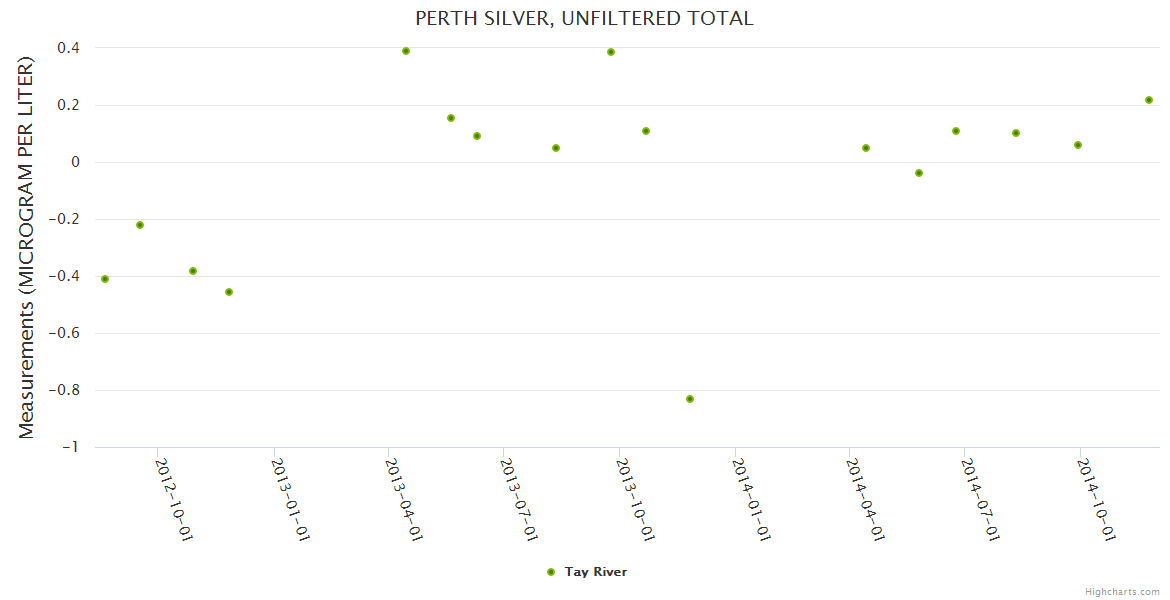Click the lowest data point near -0.83
The image size is (1170, 600).
click(690, 399)
